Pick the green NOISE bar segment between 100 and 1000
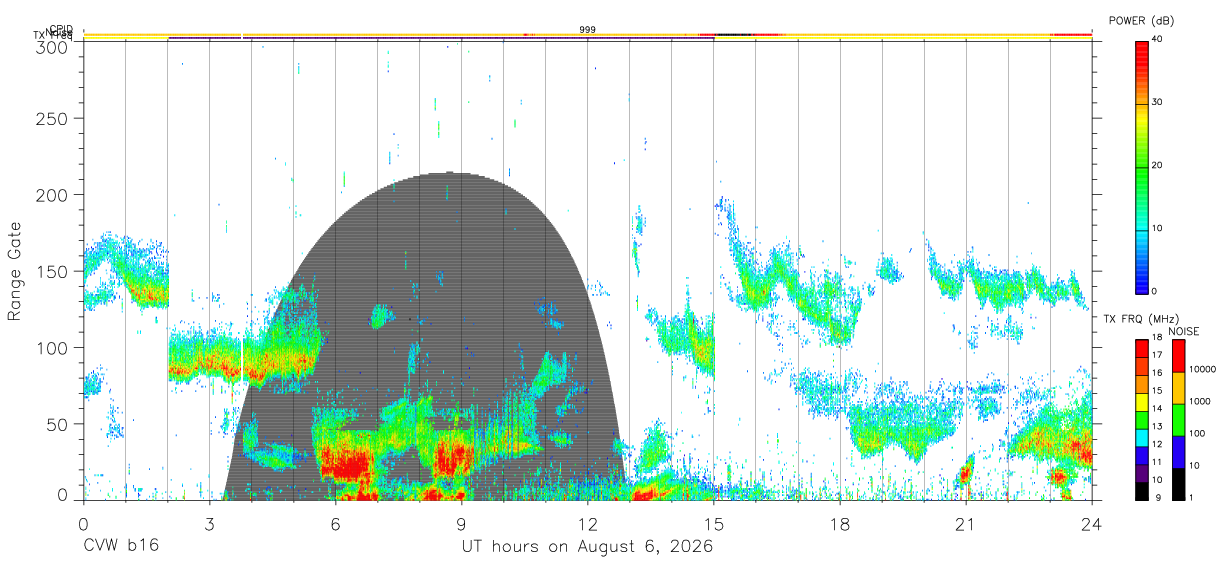1228x567 pixels. [x=1177, y=420]
